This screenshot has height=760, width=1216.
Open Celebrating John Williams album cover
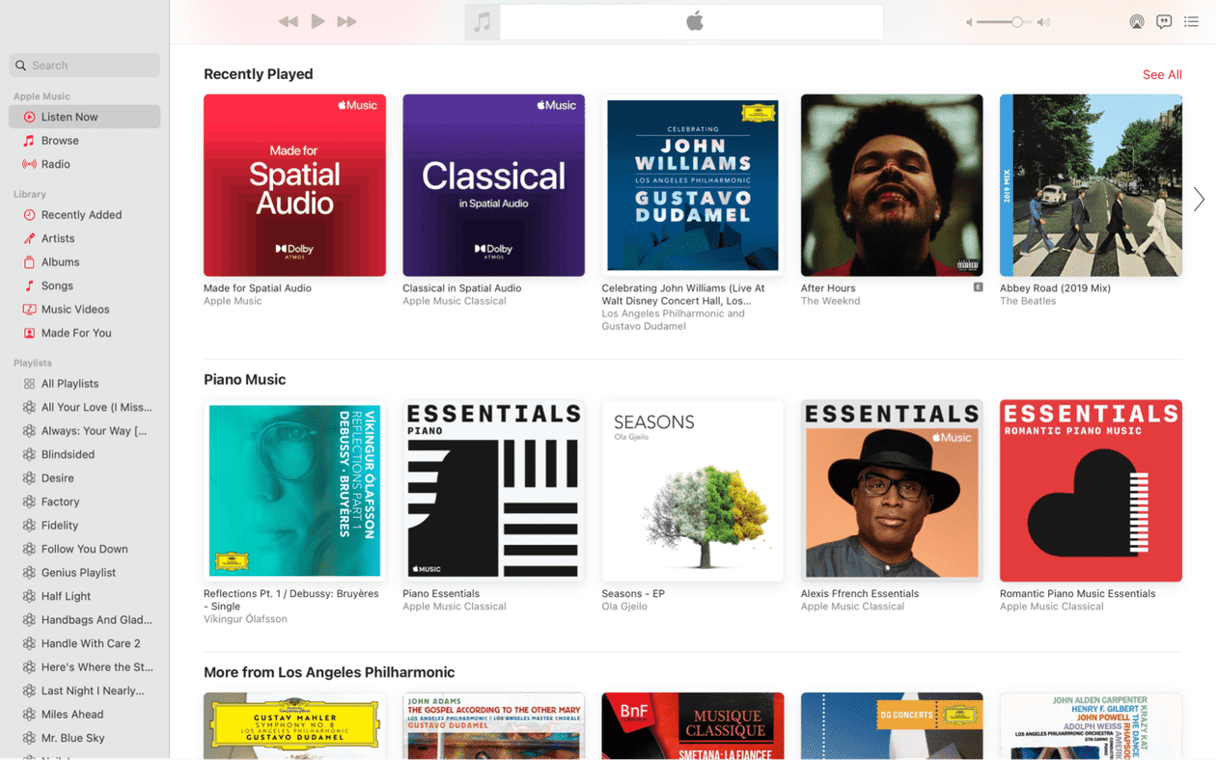[x=693, y=185]
